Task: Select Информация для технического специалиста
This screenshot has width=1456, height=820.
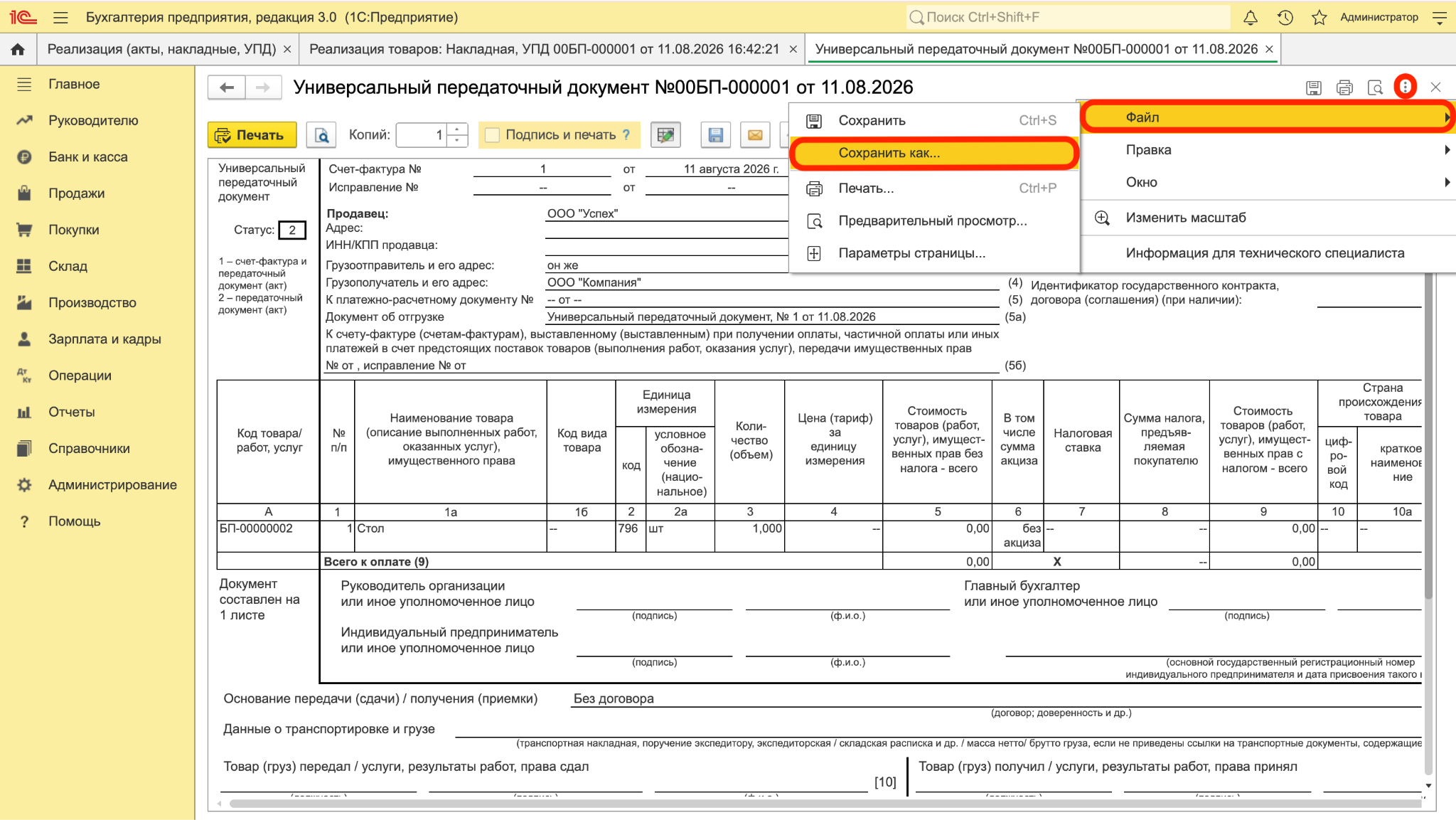Action: [x=1268, y=253]
